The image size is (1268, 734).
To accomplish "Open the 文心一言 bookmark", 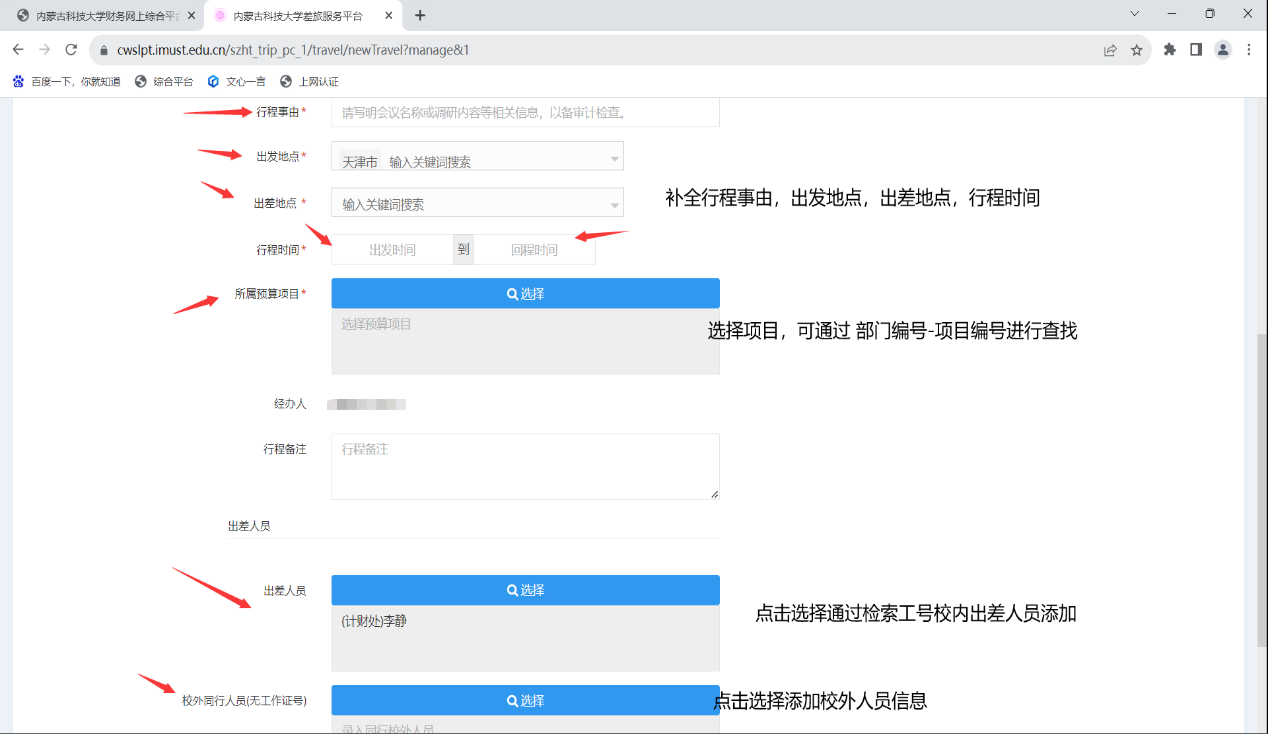I will pyautogui.click(x=237, y=81).
